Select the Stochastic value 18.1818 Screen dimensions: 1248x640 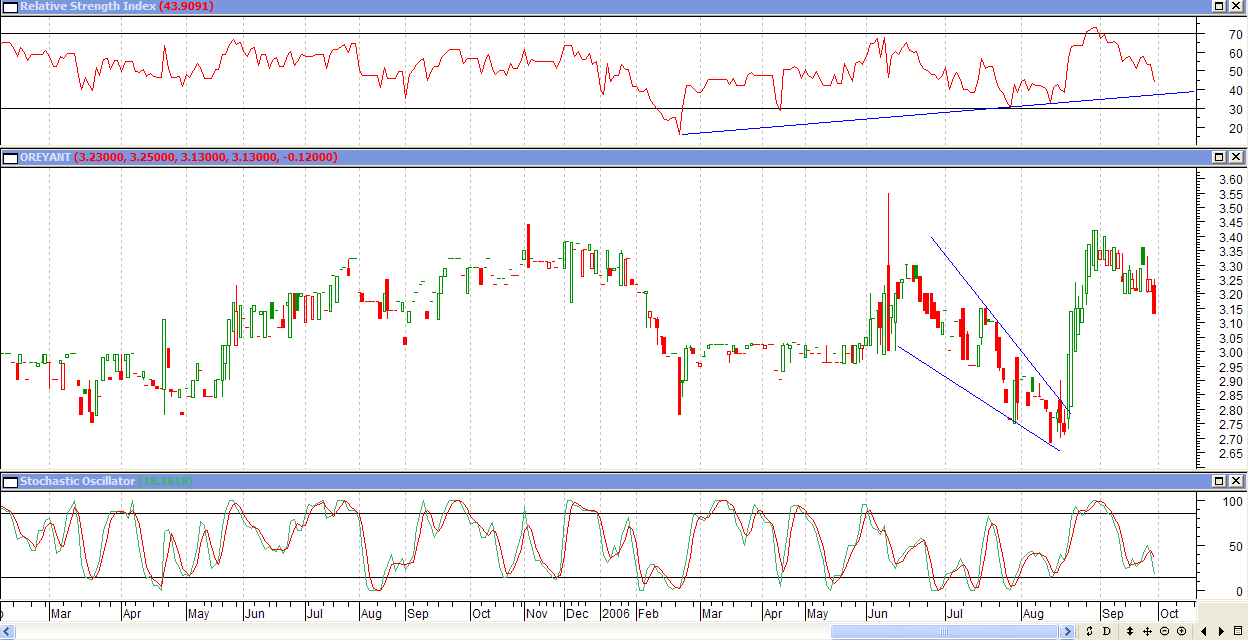pyautogui.click(x=166, y=482)
